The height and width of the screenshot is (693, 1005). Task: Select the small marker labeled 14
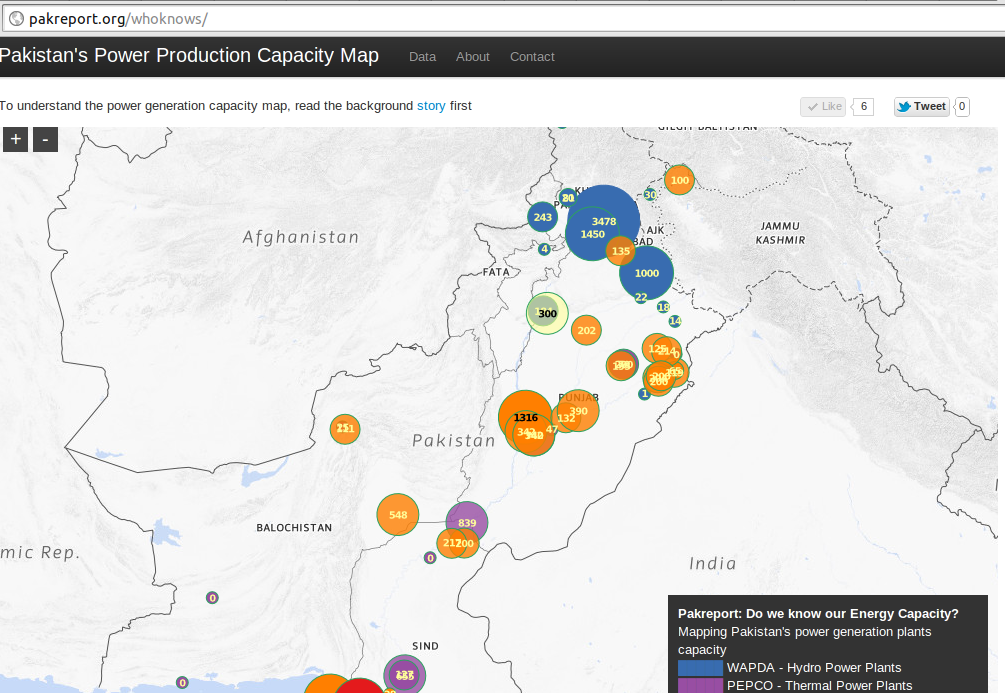[675, 321]
